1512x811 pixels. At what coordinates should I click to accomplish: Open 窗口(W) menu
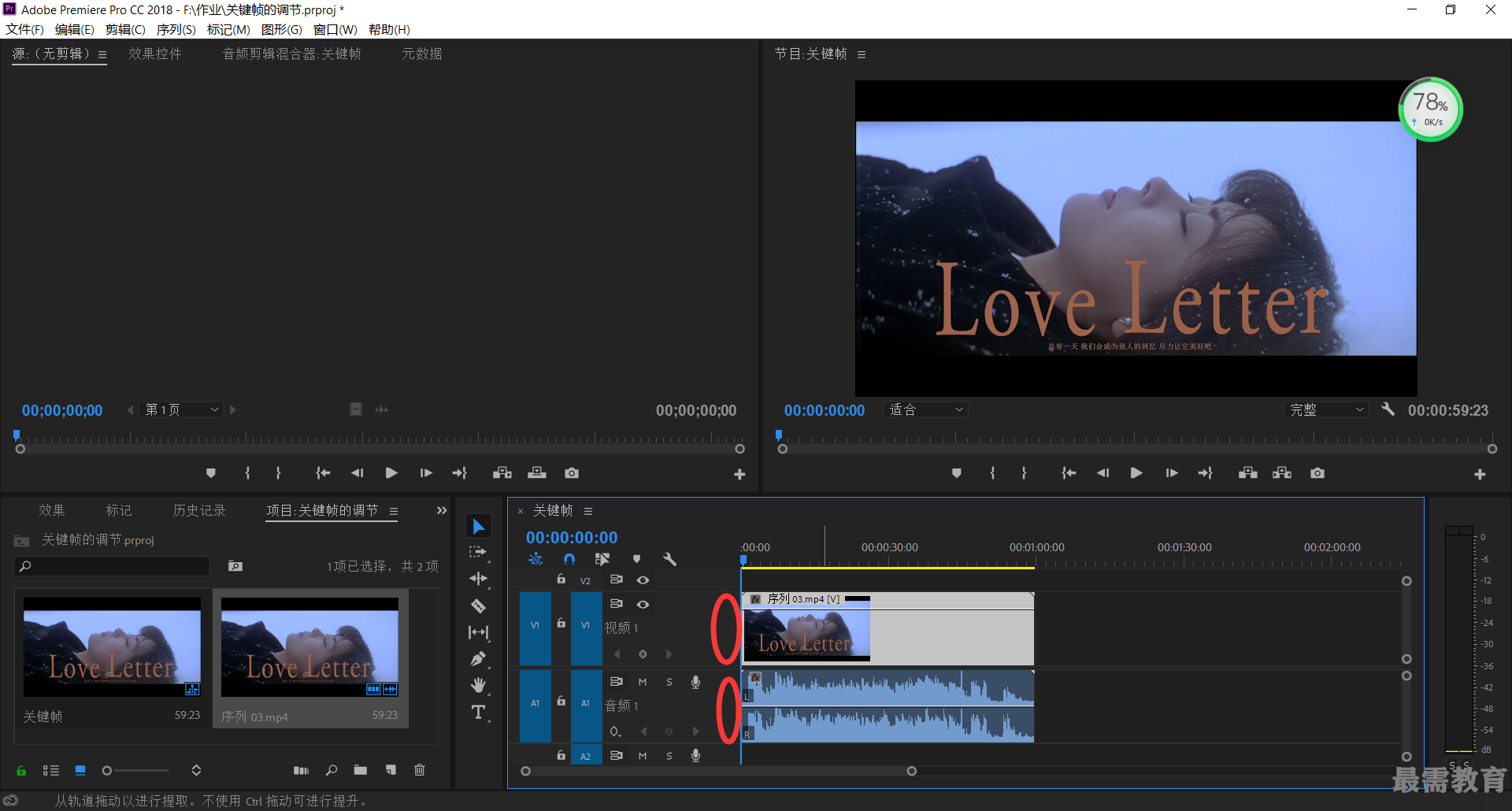[335, 29]
